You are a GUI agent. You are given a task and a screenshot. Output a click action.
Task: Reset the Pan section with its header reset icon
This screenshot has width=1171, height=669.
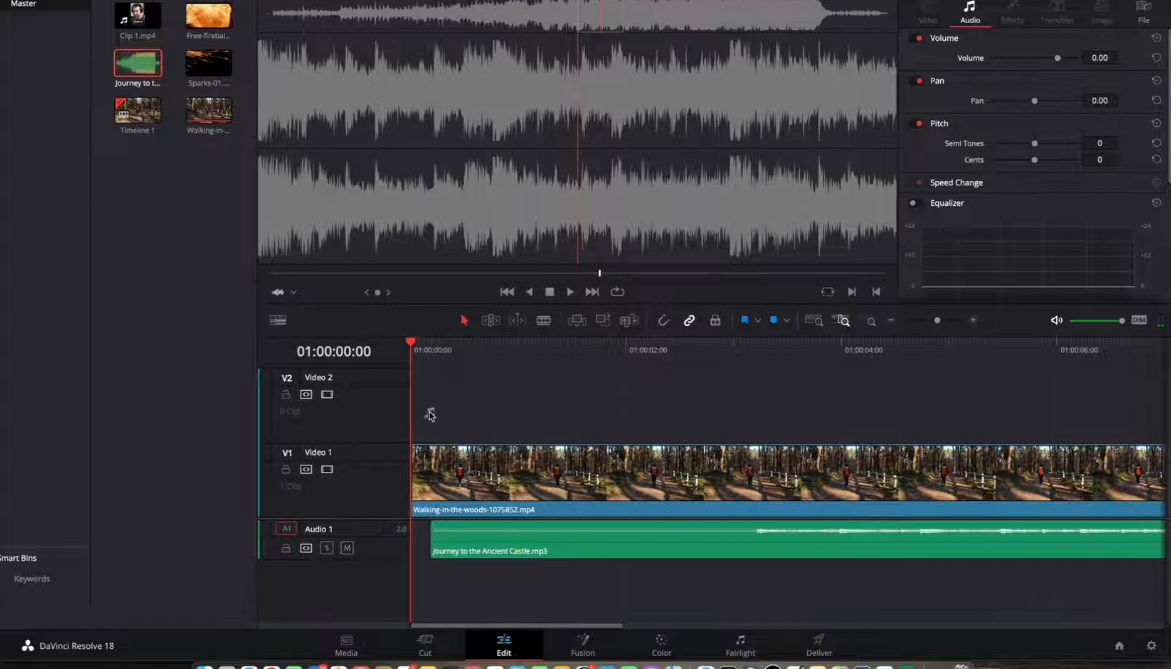tap(1156, 80)
